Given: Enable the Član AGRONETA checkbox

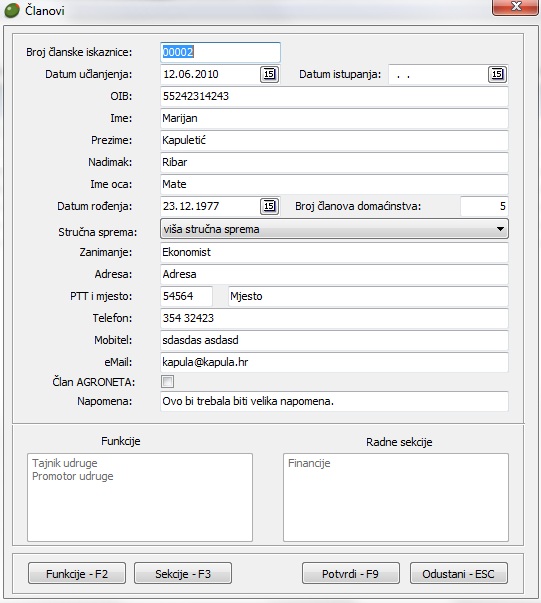Looking at the screenshot, I should coord(167,381).
